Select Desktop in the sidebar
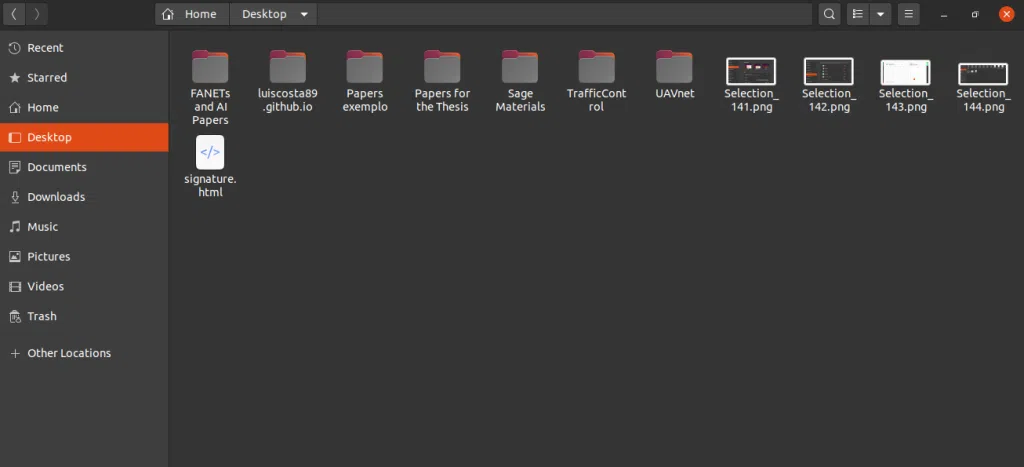The width and height of the screenshot is (1024, 467). tap(84, 137)
